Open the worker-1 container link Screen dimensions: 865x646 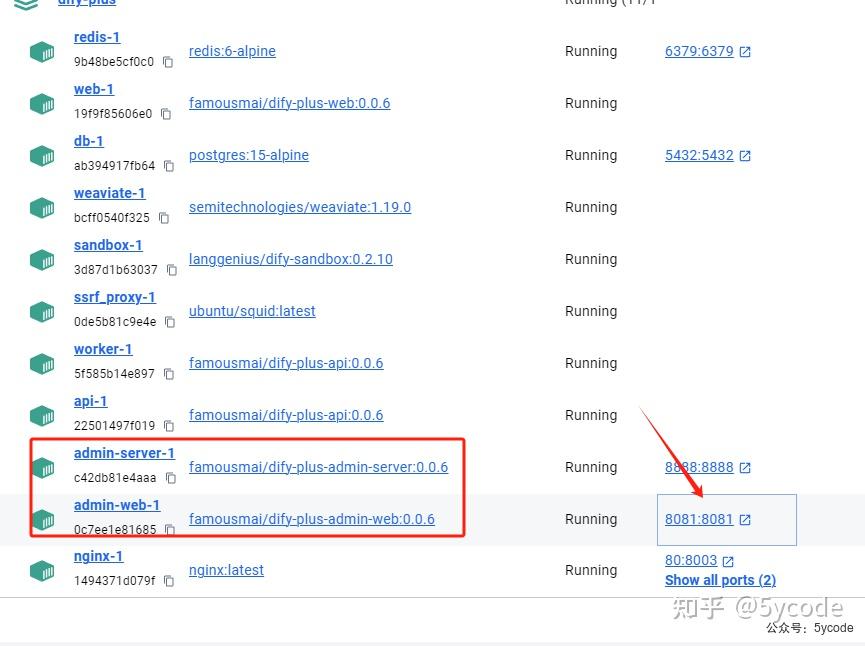pos(103,349)
